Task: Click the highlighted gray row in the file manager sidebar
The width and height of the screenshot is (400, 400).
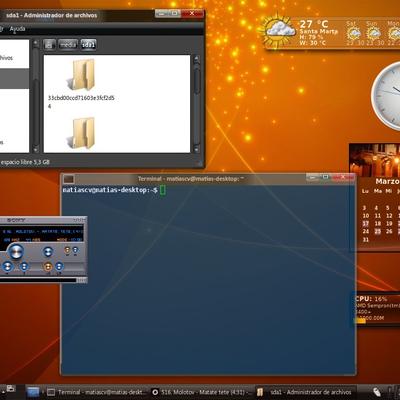Action: pos(14,79)
